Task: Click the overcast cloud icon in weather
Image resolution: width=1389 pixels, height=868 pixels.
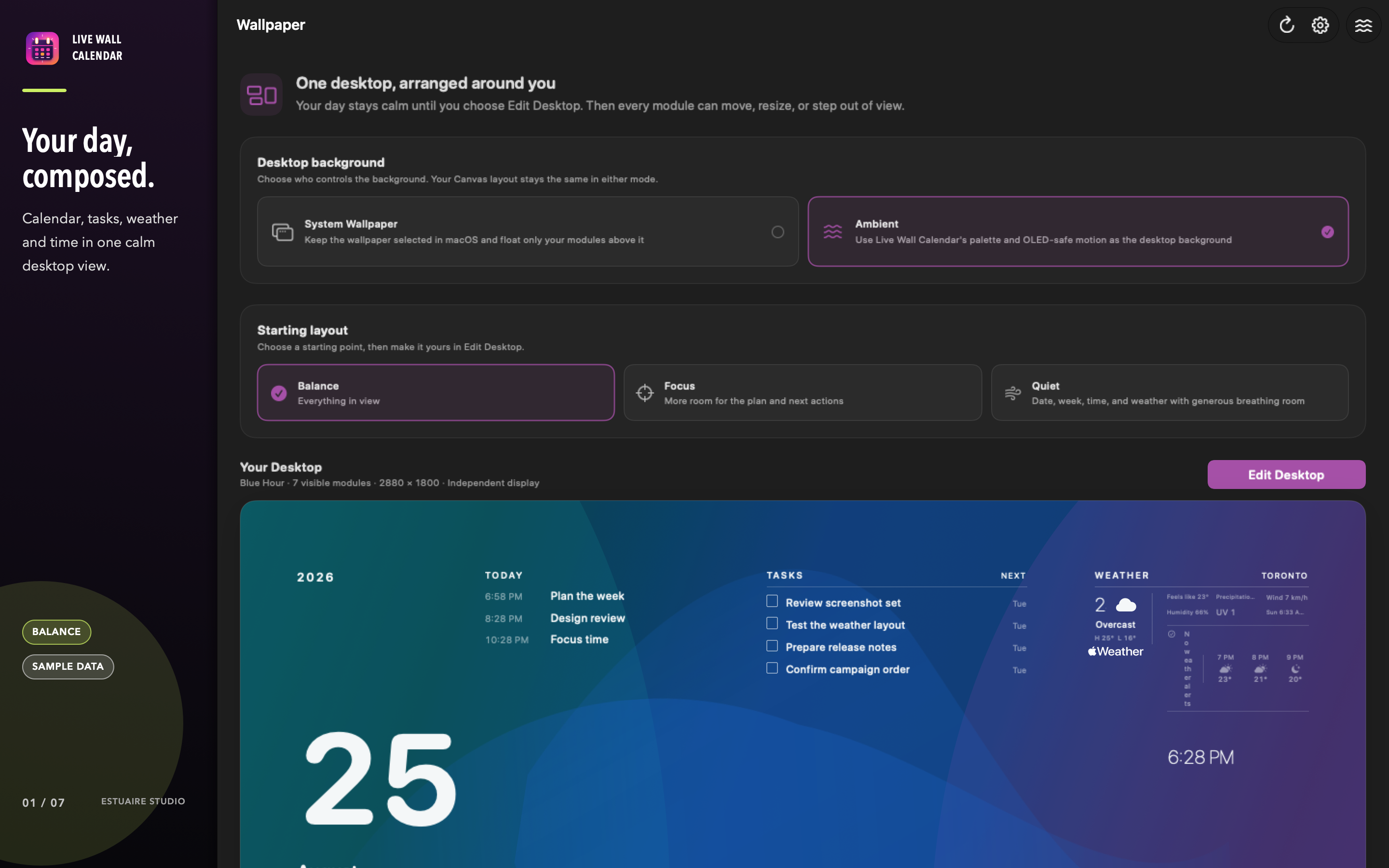Action: click(1126, 605)
